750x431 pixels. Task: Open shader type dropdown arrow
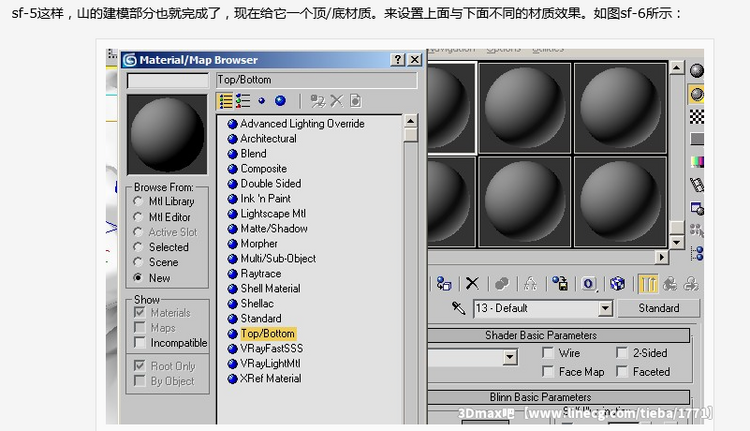(510, 357)
